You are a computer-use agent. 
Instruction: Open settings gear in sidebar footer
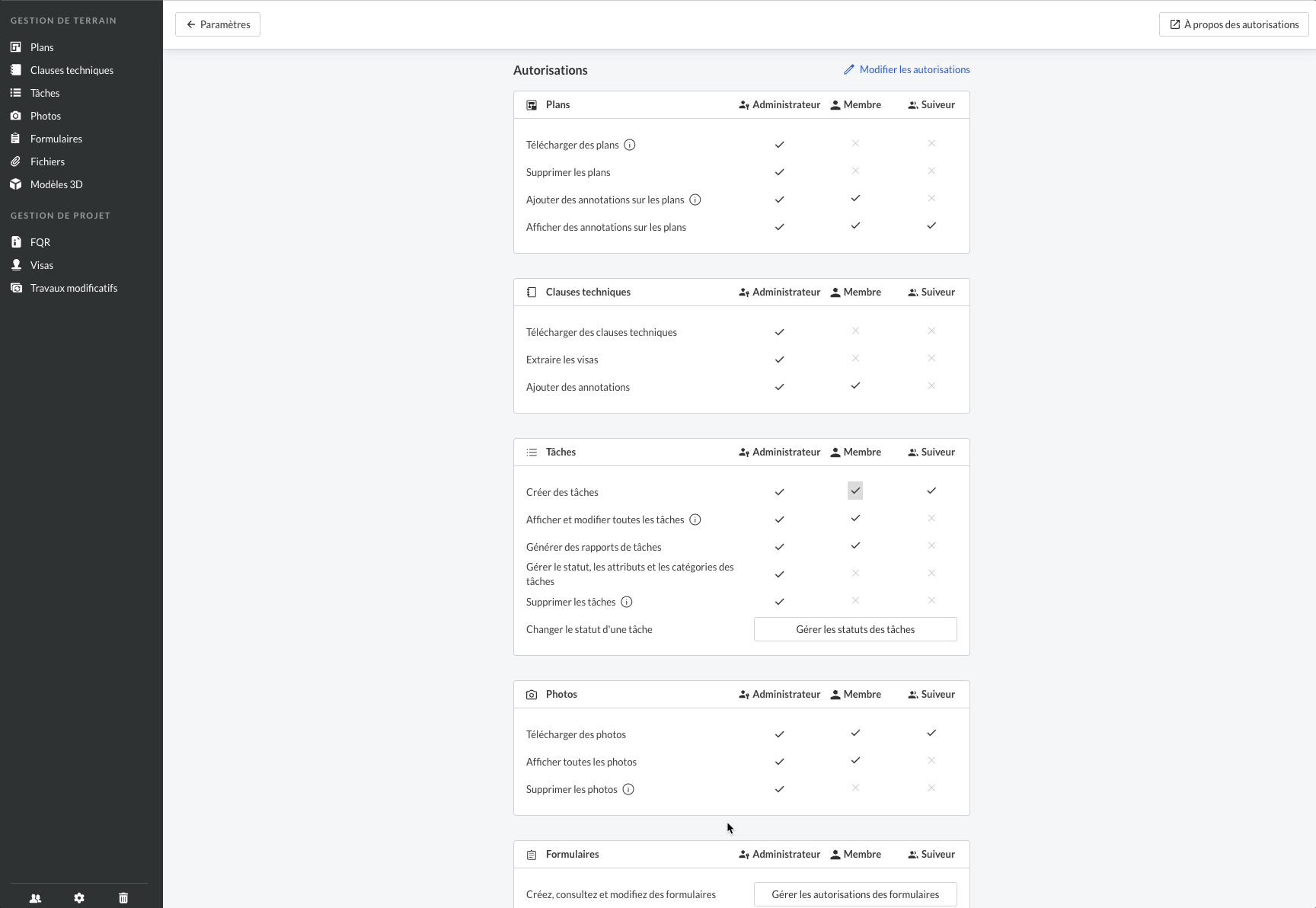[79, 898]
